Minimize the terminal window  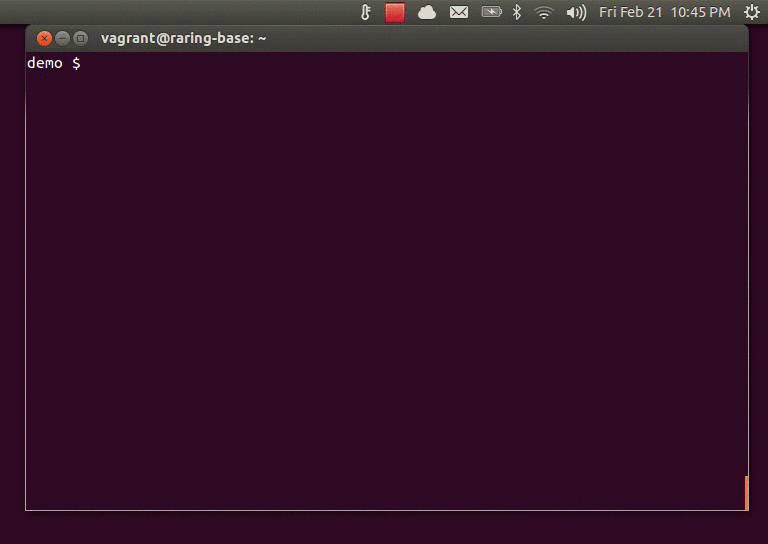pos(62,38)
